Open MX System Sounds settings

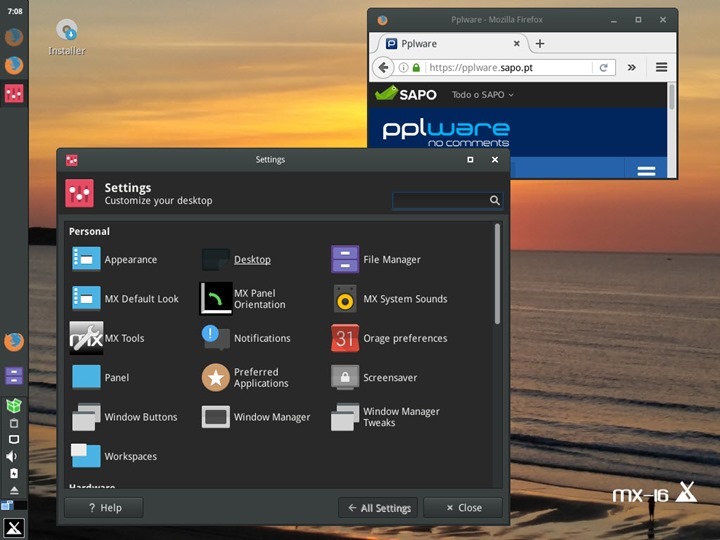[345, 298]
